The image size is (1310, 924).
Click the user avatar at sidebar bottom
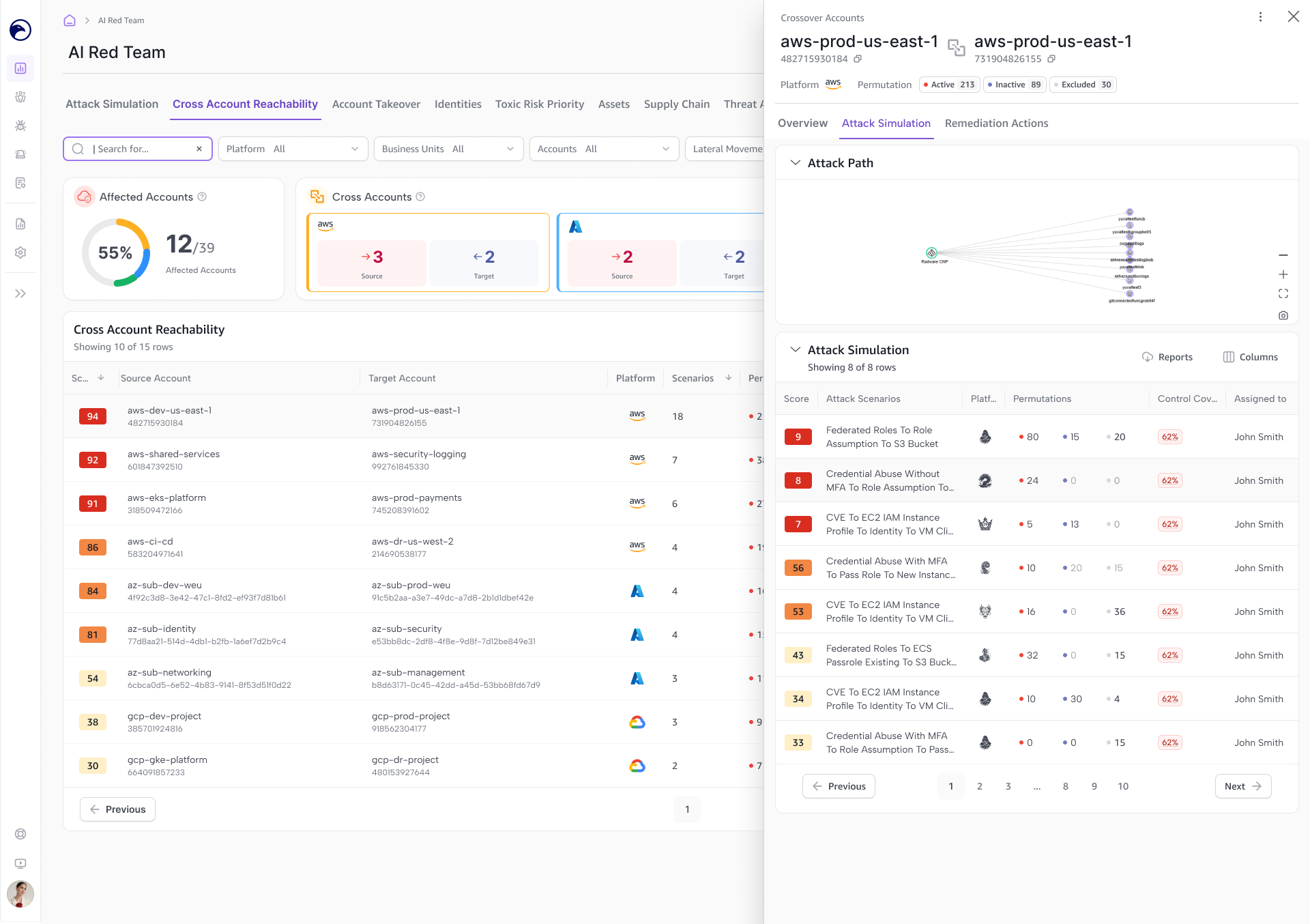20,894
